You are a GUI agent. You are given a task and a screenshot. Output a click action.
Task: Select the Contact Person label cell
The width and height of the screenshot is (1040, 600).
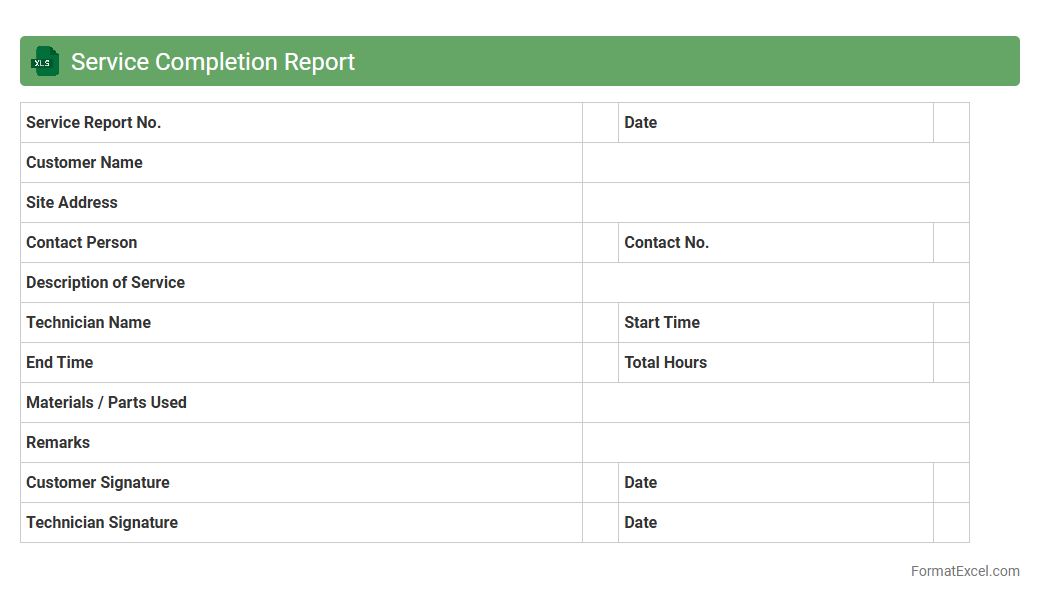pos(300,242)
